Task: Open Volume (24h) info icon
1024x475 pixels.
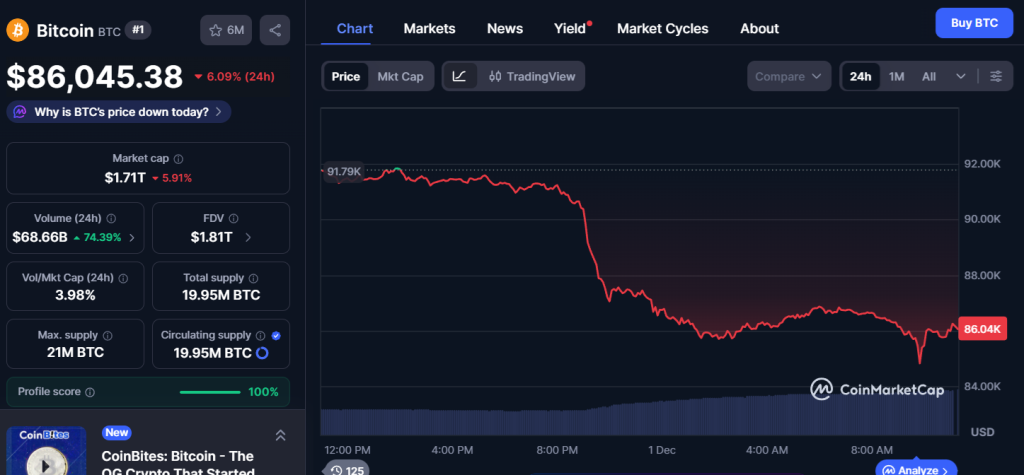Action: tap(112, 218)
